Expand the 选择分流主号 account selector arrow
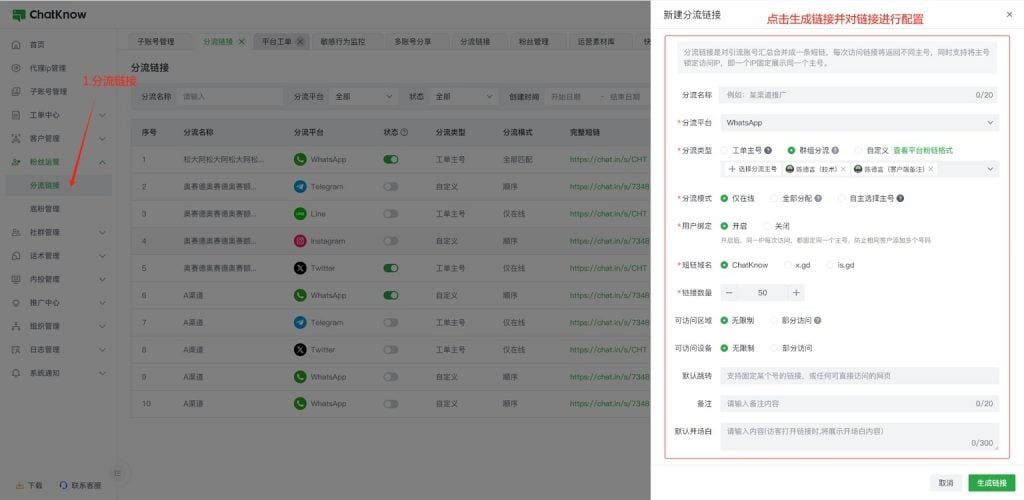 point(990,170)
